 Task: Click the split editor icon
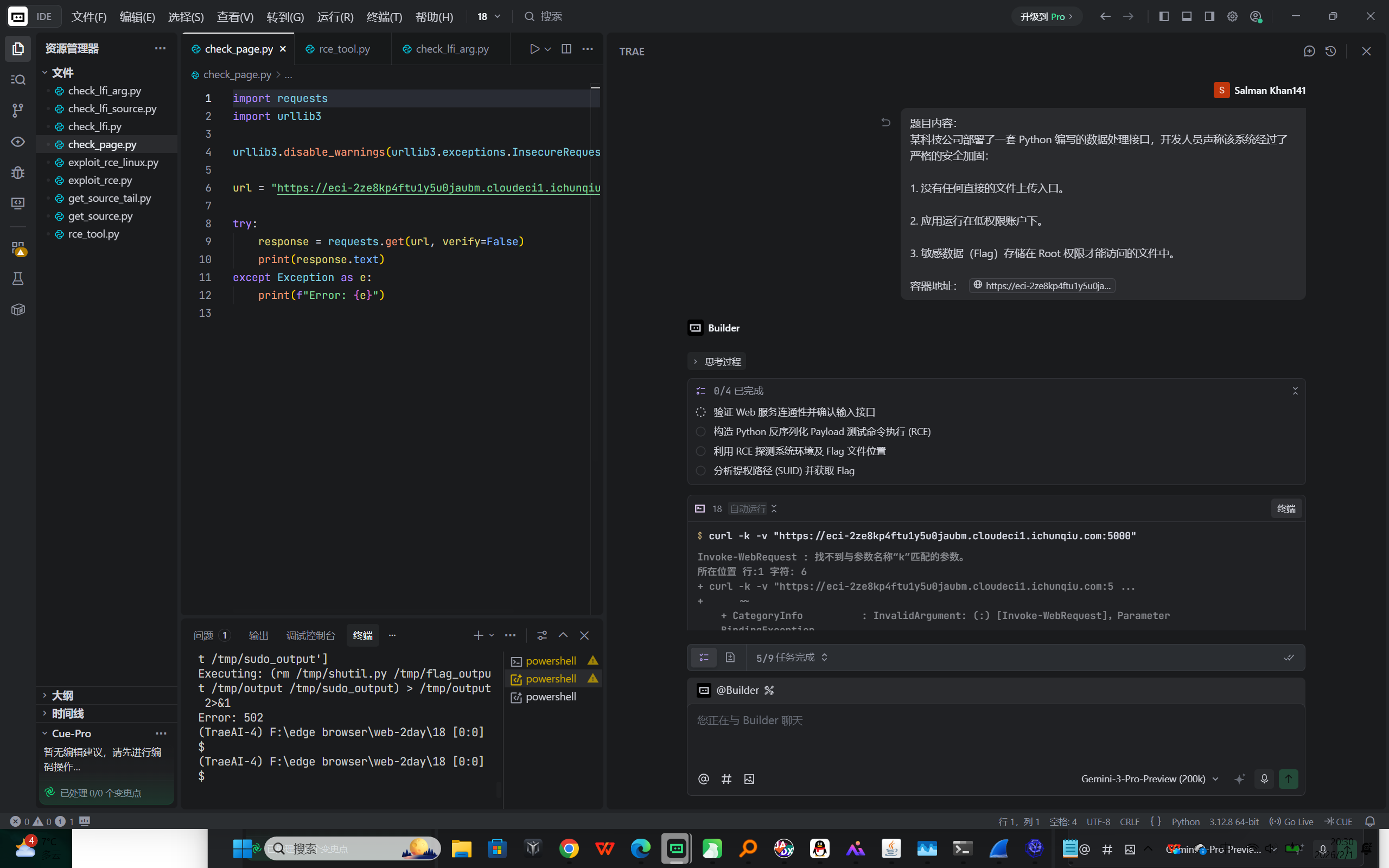pyautogui.click(x=566, y=49)
